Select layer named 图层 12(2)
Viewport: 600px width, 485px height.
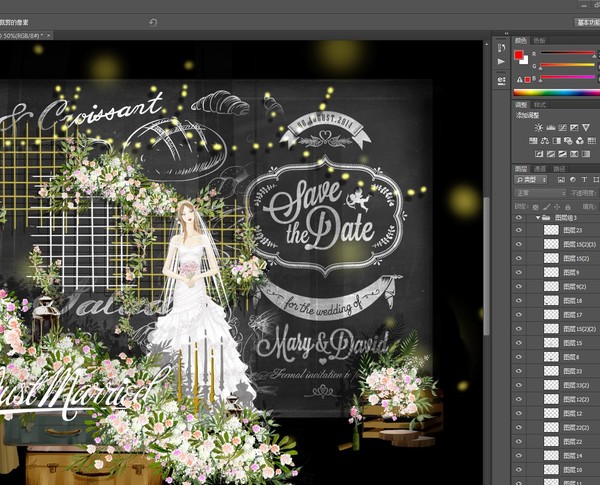[577, 399]
